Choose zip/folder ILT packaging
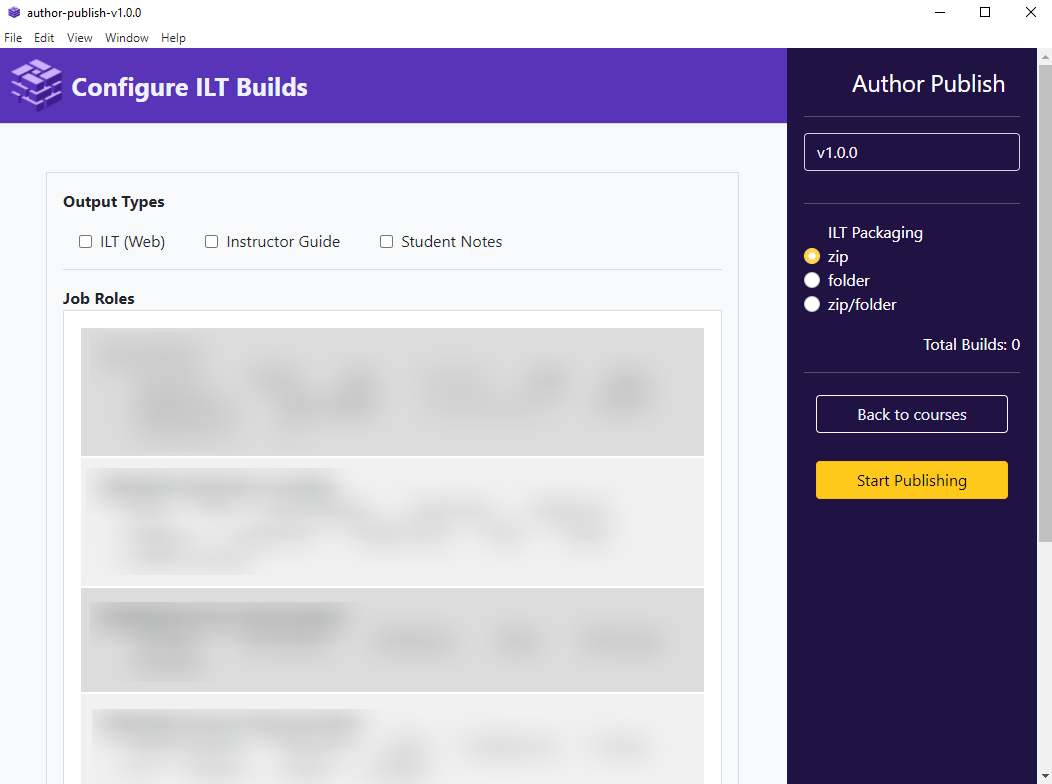The width and height of the screenshot is (1052, 784). click(x=812, y=304)
